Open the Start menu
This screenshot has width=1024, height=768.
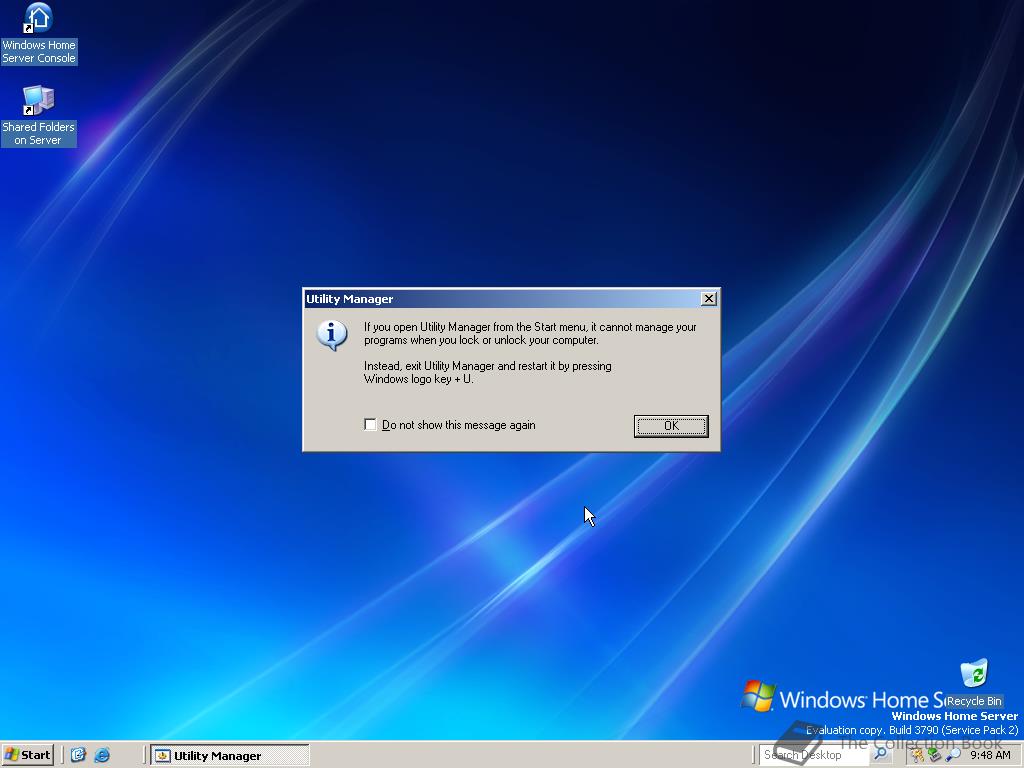click(27, 755)
